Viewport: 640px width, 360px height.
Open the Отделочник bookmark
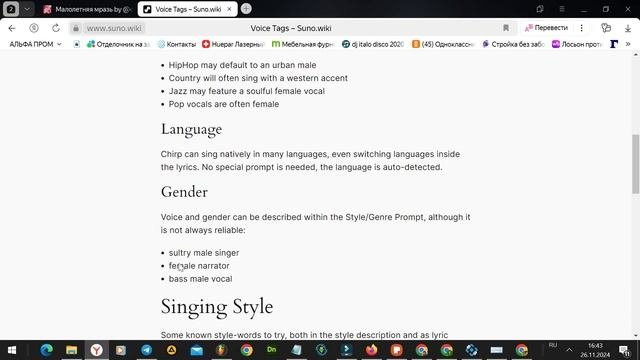(118, 44)
